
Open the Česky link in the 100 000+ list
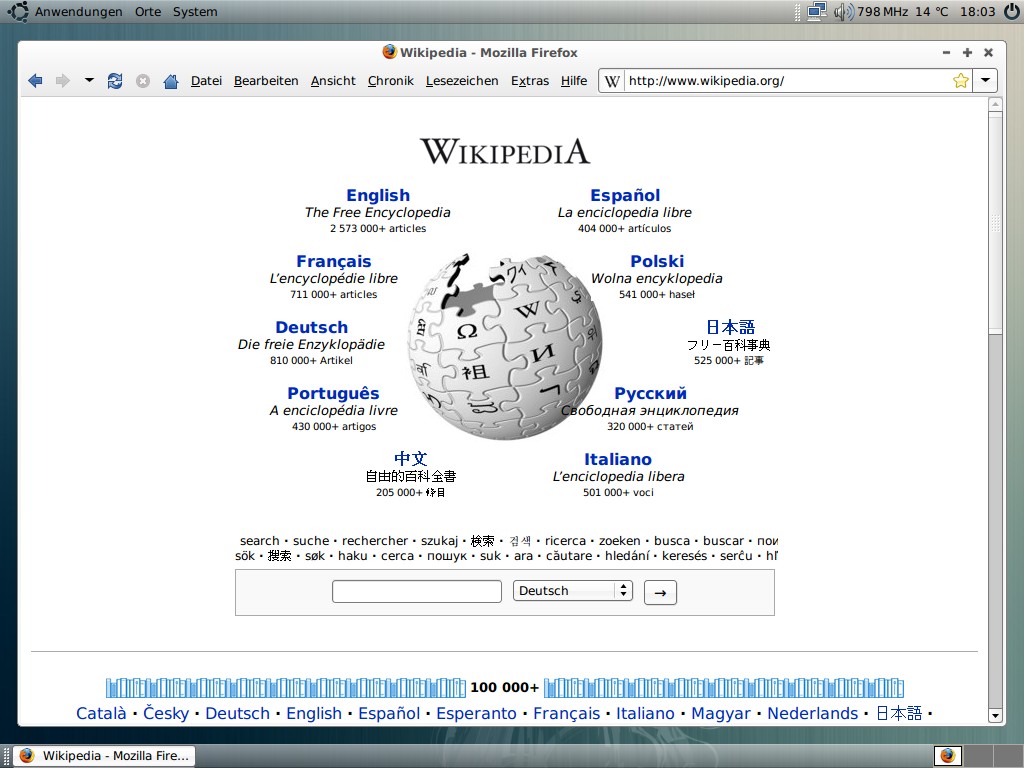coord(166,713)
